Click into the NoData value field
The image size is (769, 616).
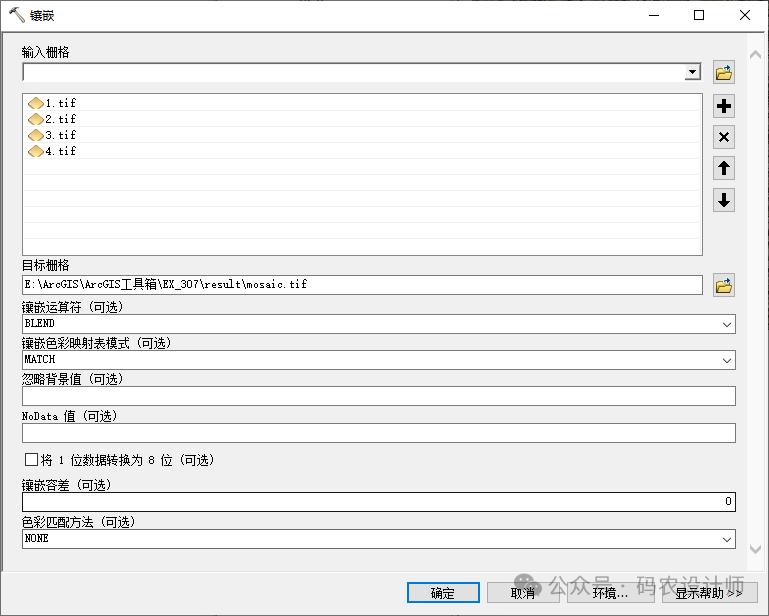[x=378, y=433]
